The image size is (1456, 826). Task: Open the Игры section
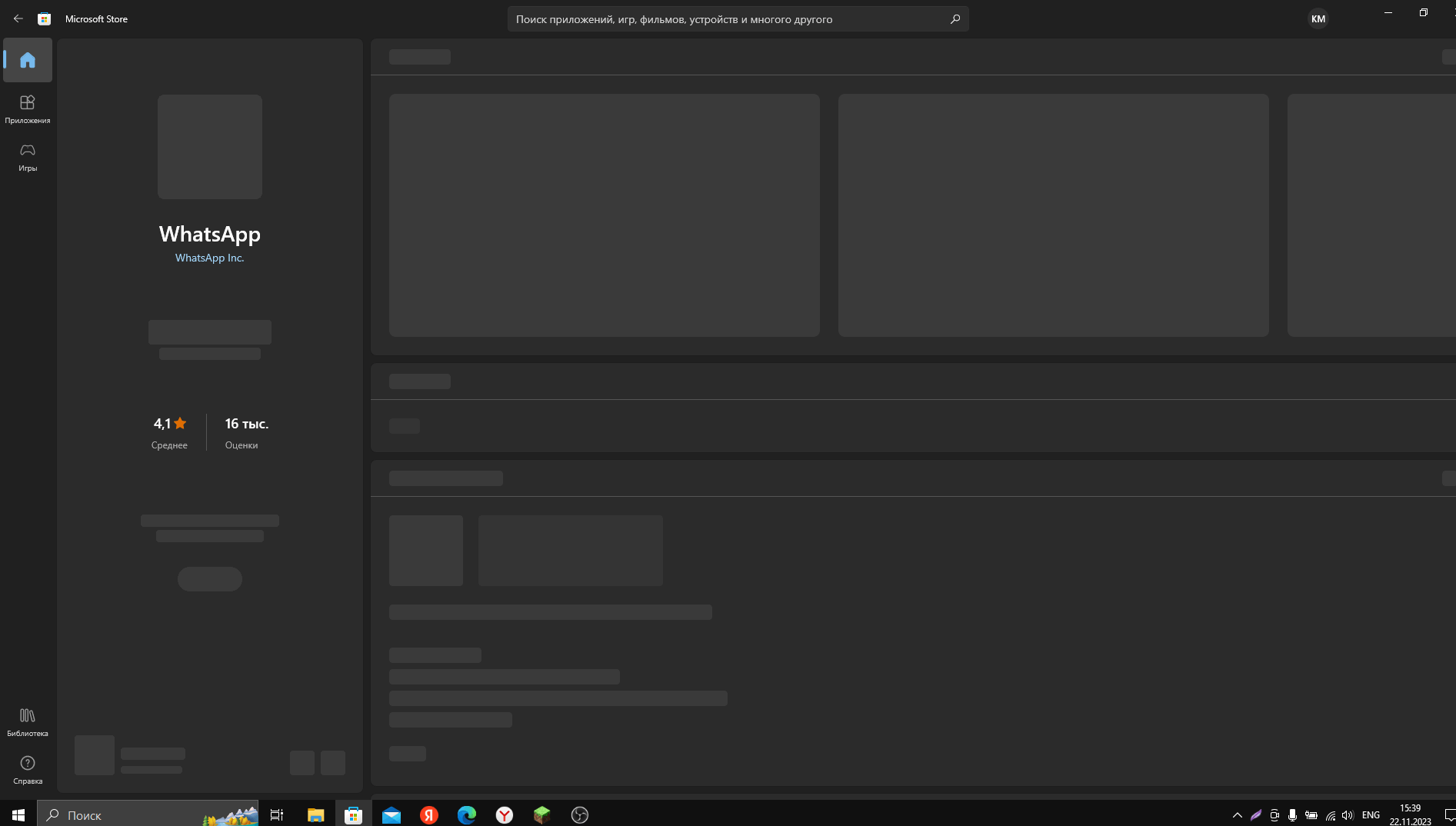pyautogui.click(x=28, y=157)
